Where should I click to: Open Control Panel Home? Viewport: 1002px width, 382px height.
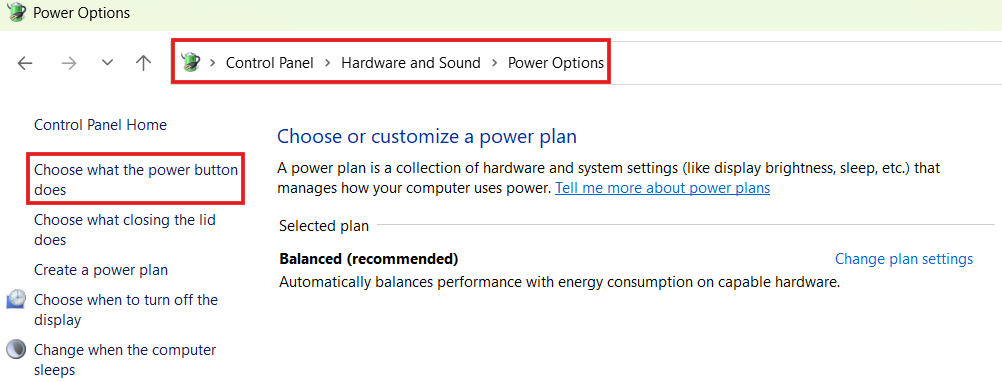tap(100, 125)
